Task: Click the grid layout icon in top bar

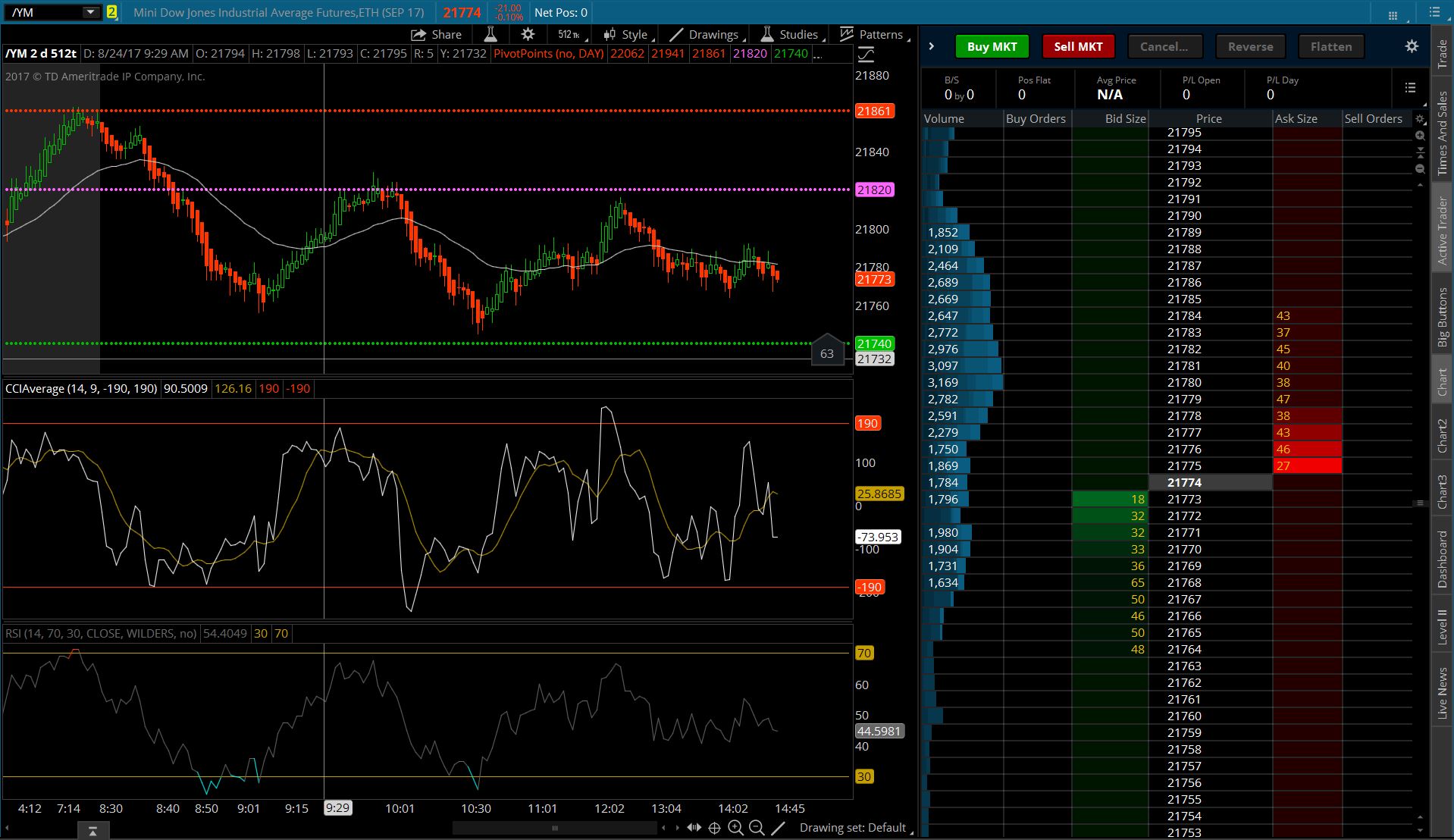Action: click(x=1393, y=14)
